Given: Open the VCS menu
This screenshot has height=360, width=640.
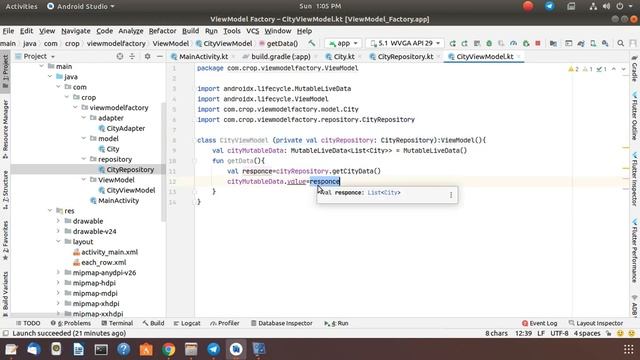Looking at the screenshot, I should [x=252, y=31].
